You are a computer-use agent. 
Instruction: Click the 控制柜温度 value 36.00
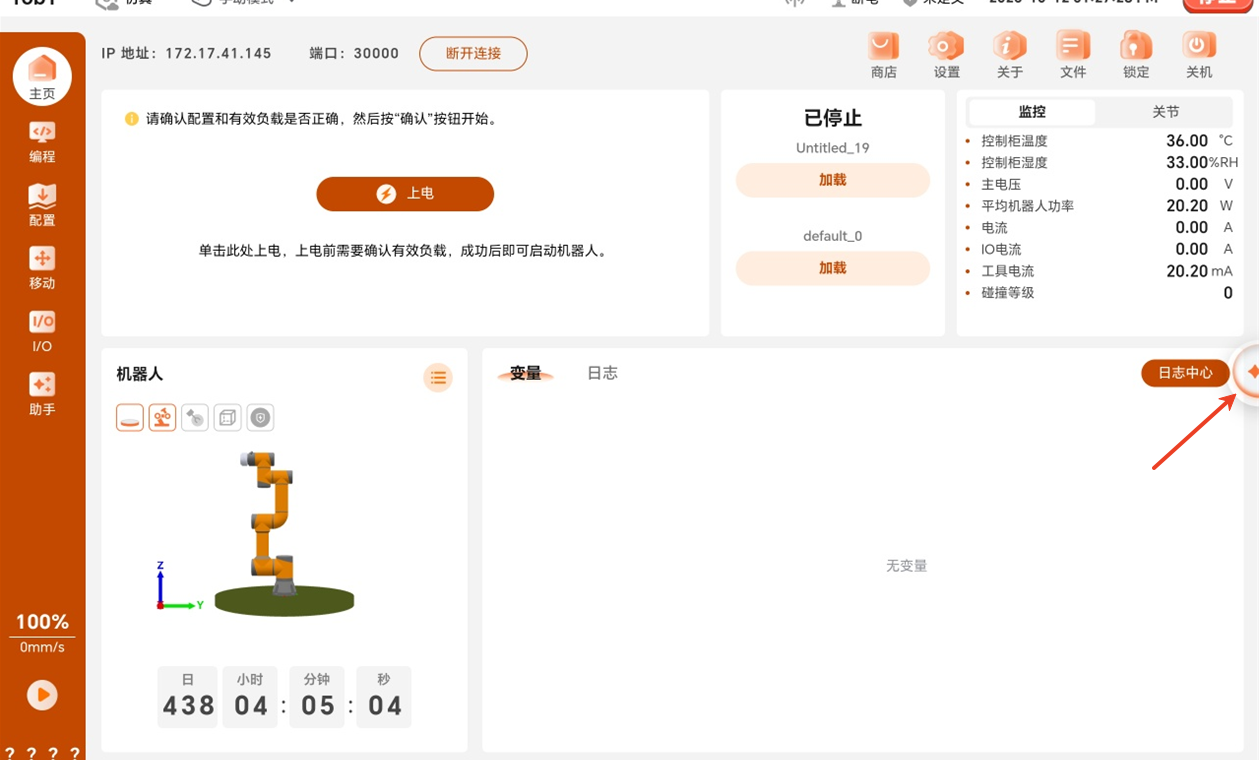(1187, 141)
